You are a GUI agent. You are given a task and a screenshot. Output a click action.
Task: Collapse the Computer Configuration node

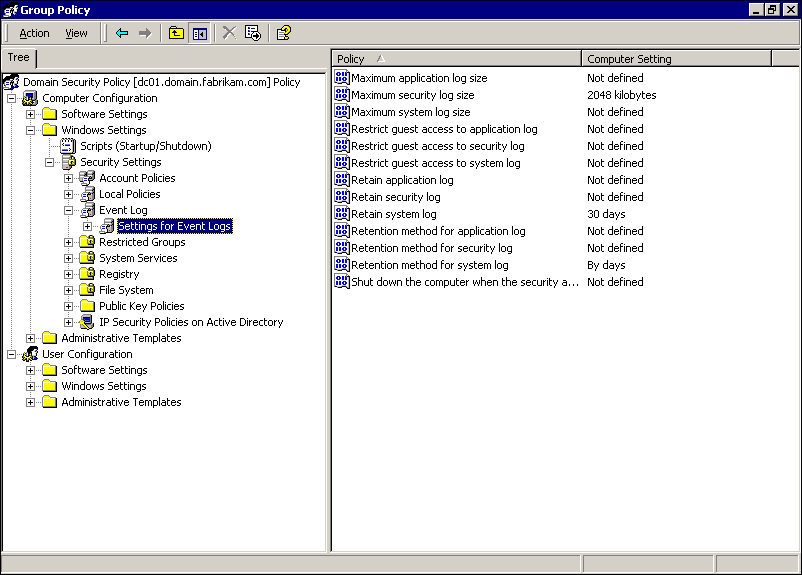12,98
